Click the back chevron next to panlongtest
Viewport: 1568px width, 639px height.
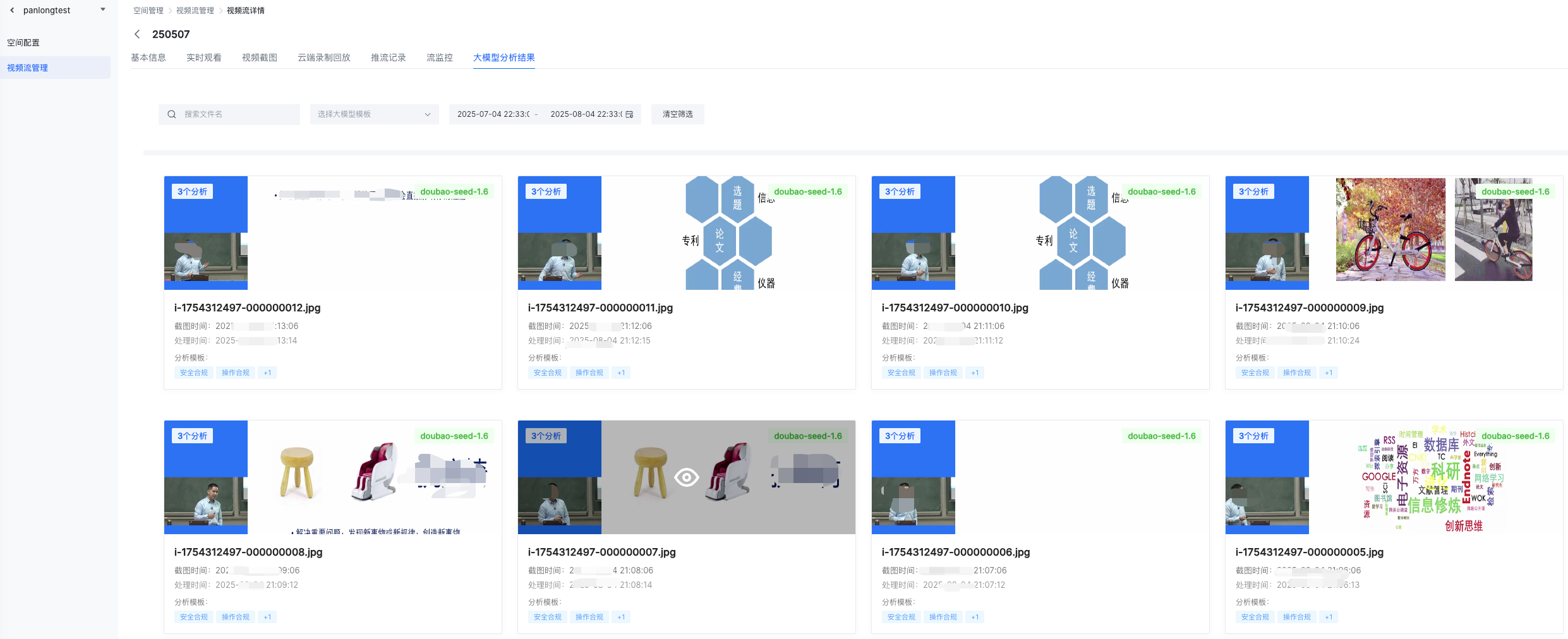12,10
